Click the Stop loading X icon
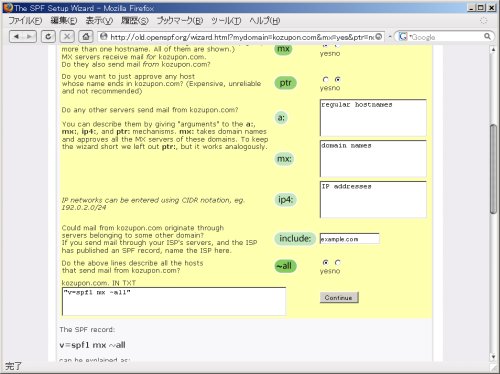This screenshot has width=500, height=374. 67,37
